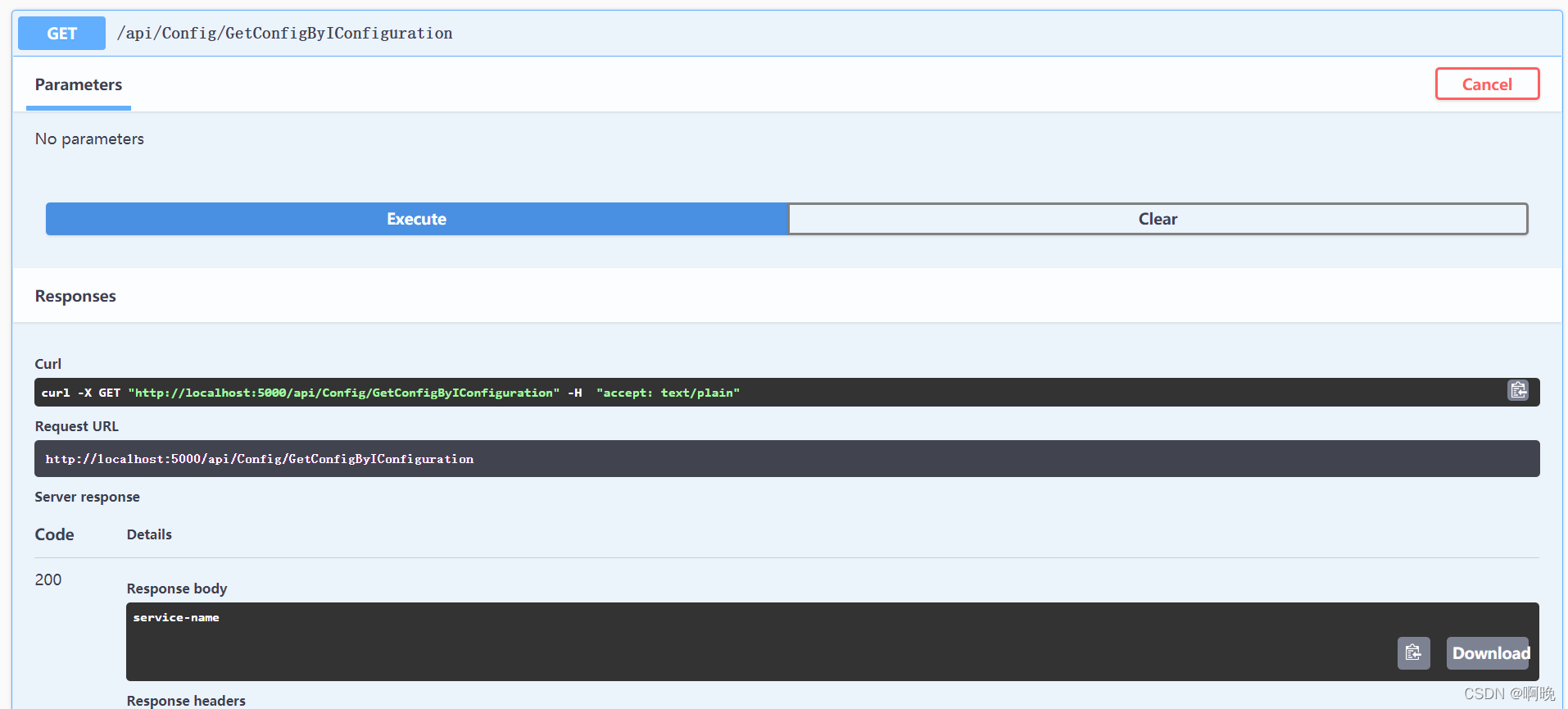Copy the response body to clipboard

point(1413,652)
